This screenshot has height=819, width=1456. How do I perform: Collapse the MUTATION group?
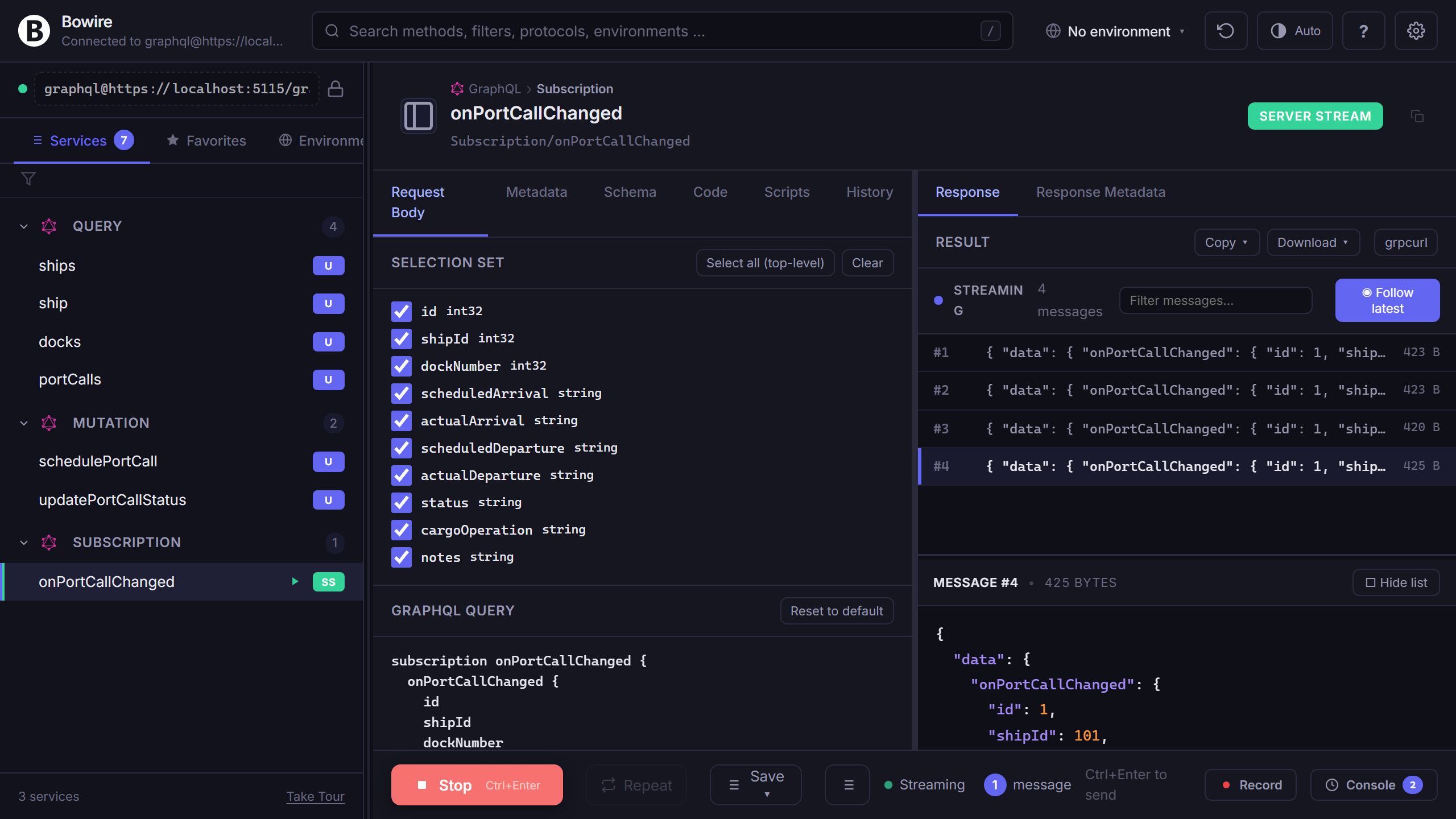pyautogui.click(x=24, y=423)
